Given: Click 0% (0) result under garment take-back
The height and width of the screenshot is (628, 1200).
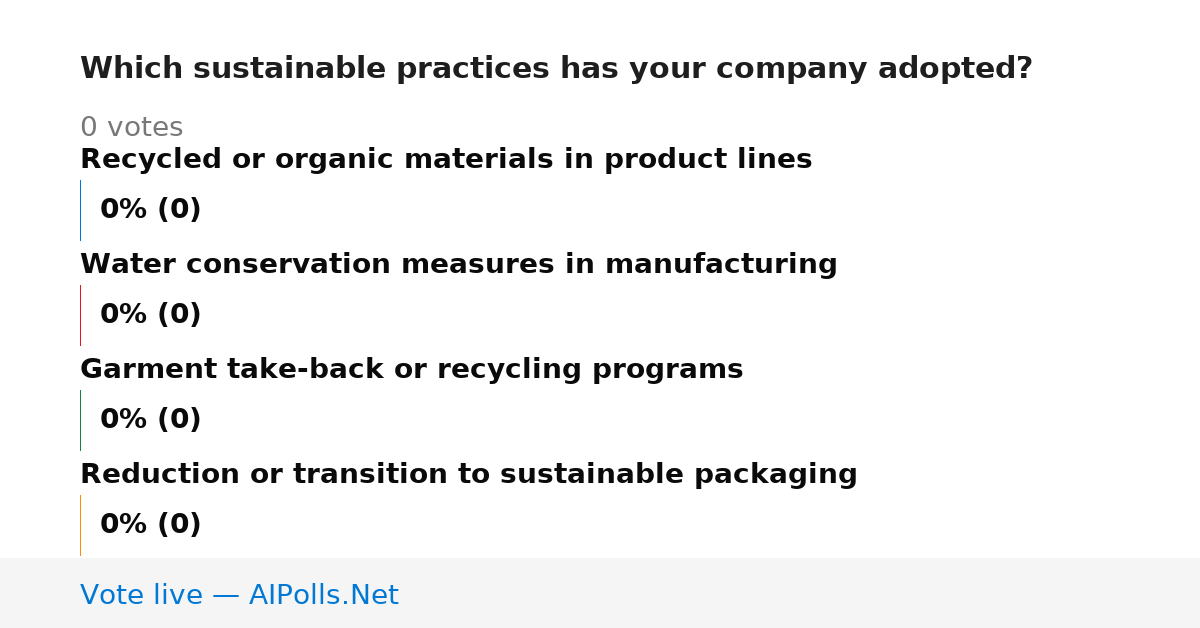Looking at the screenshot, I should [x=151, y=420].
